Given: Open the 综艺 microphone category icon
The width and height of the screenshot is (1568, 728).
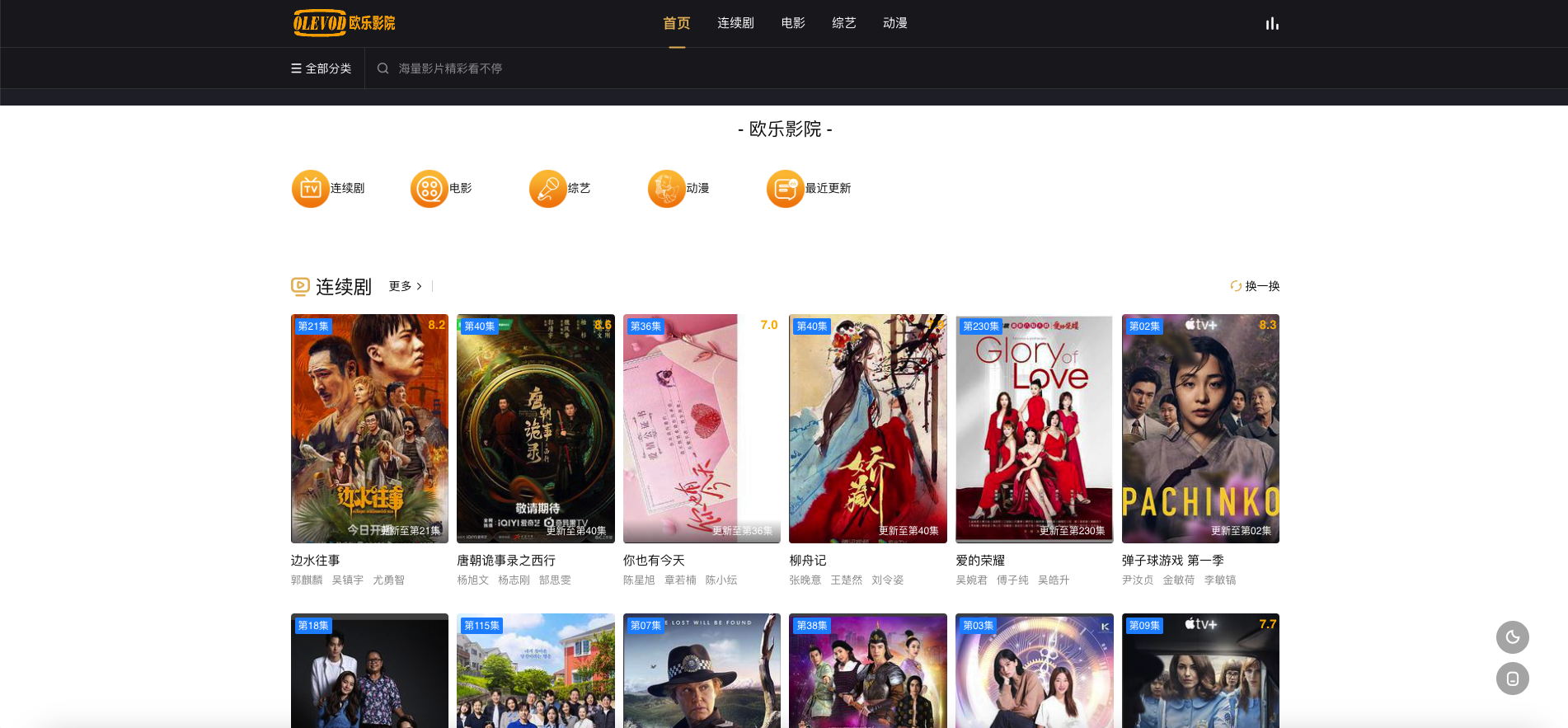Looking at the screenshot, I should pyautogui.click(x=547, y=189).
